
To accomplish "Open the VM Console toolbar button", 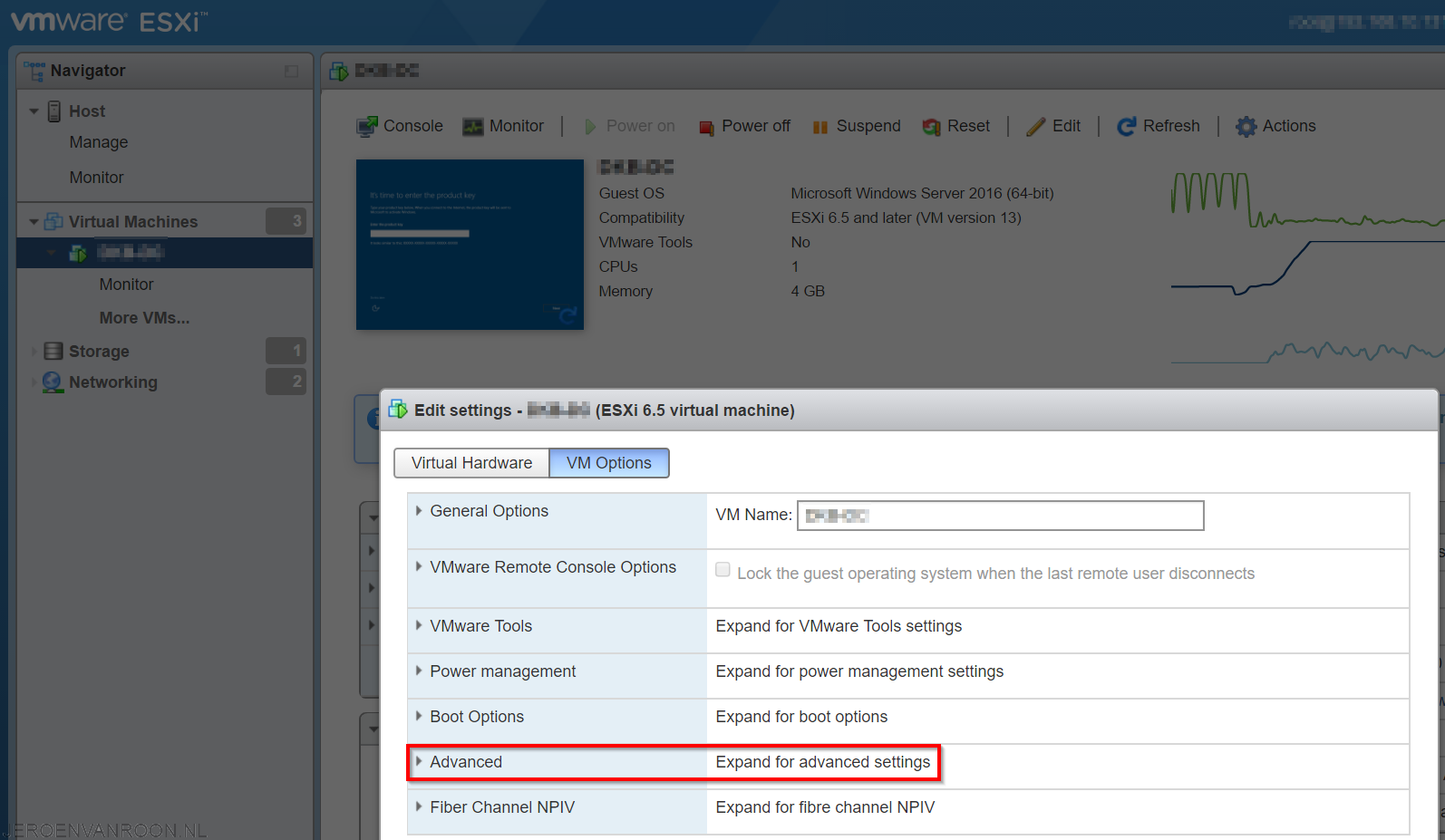I will tap(400, 126).
